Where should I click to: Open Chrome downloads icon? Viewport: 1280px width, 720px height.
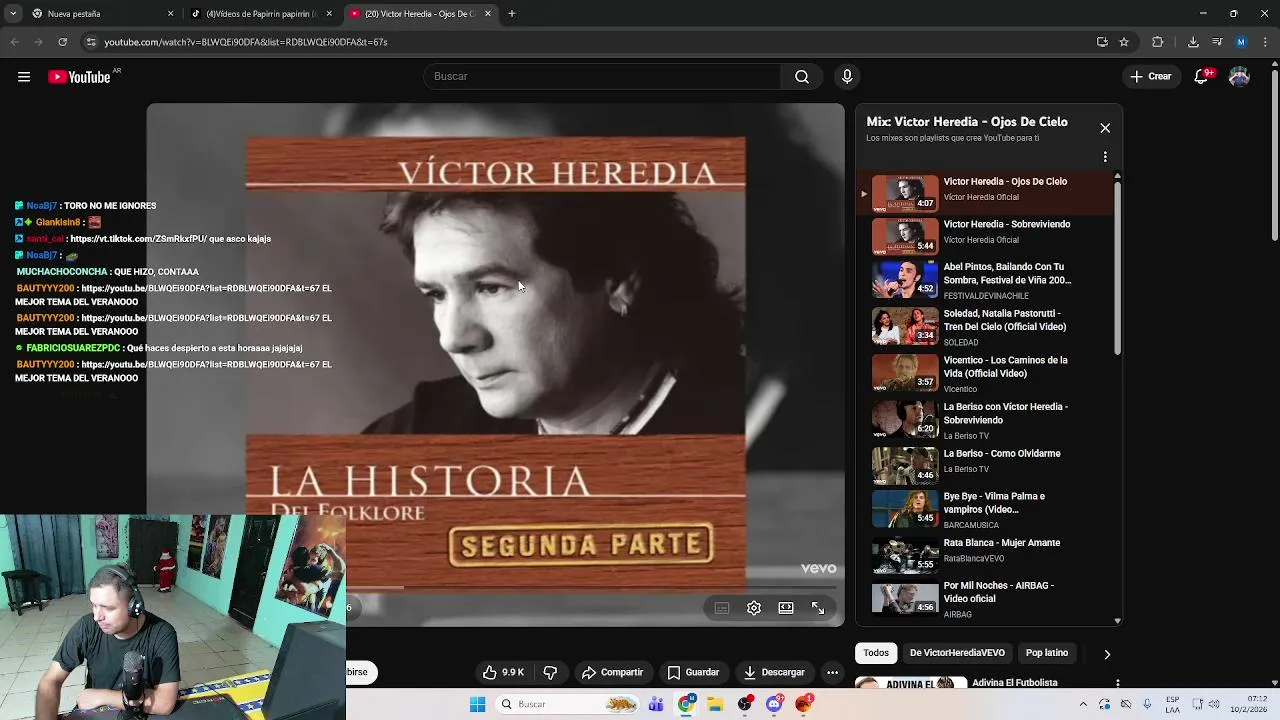(x=1193, y=42)
